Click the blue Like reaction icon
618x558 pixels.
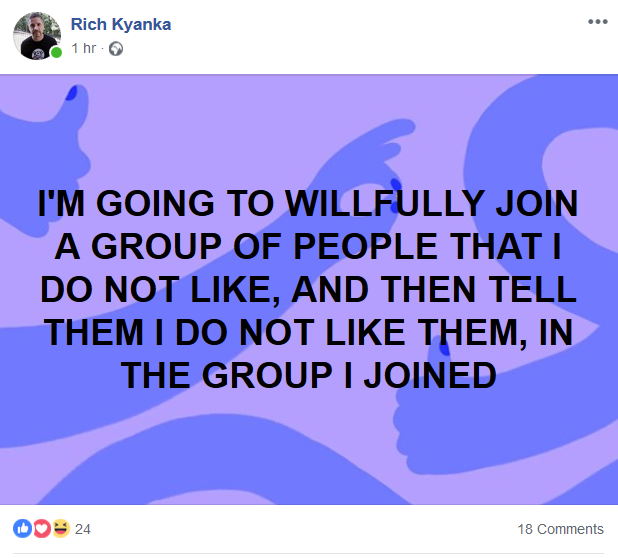pos(22,528)
